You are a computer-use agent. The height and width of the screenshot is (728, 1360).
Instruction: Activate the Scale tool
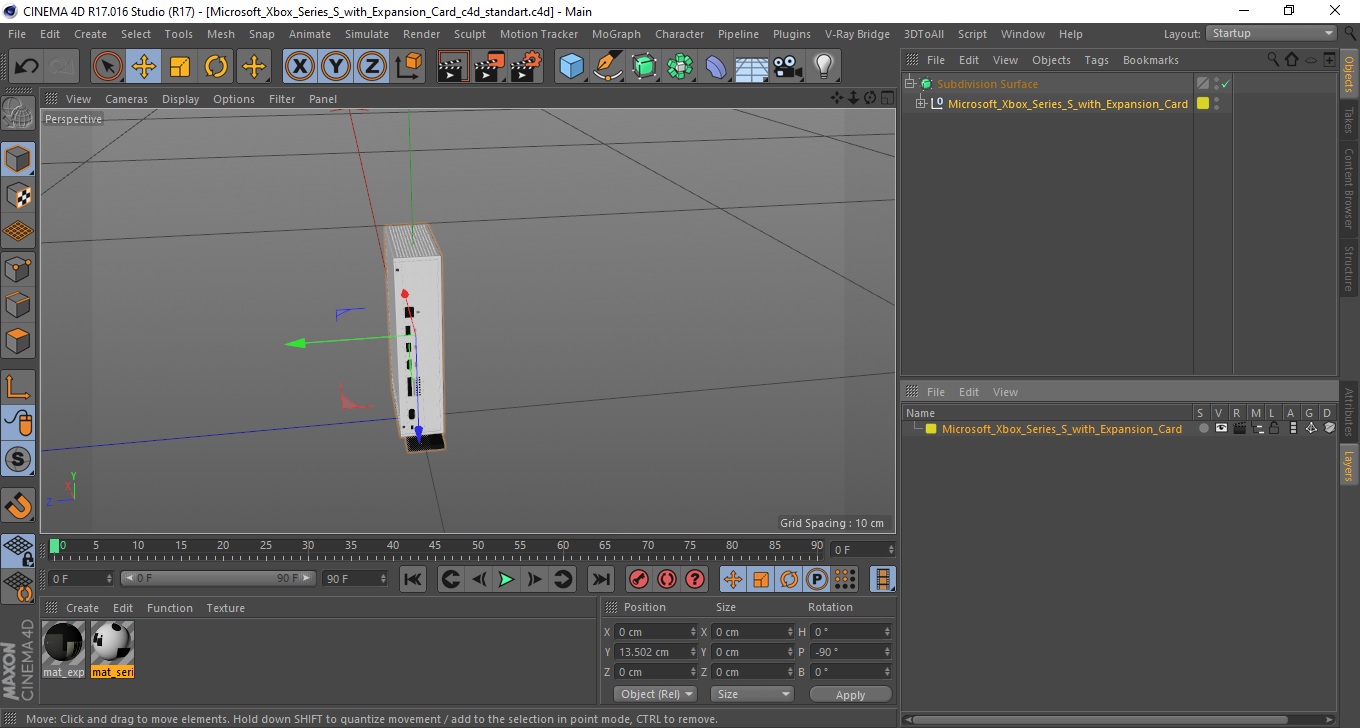pyautogui.click(x=180, y=67)
